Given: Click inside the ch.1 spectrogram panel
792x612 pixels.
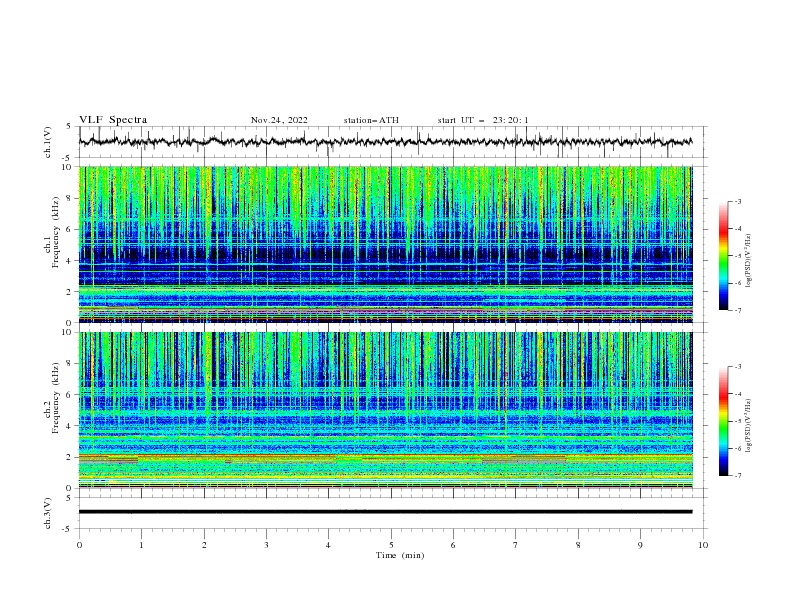Looking at the screenshot, I should point(385,244).
